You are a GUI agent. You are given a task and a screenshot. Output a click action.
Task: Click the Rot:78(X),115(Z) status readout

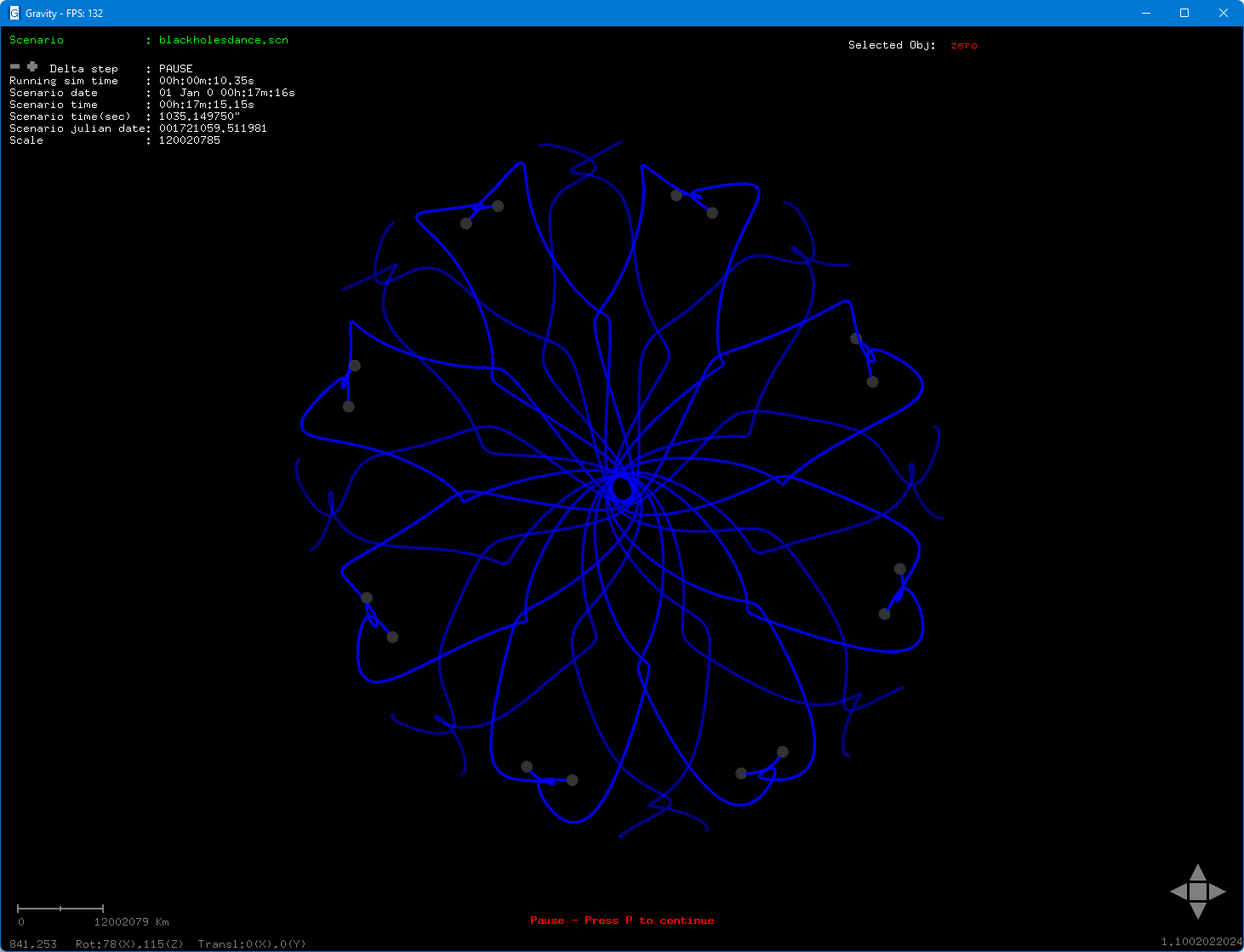(129, 943)
